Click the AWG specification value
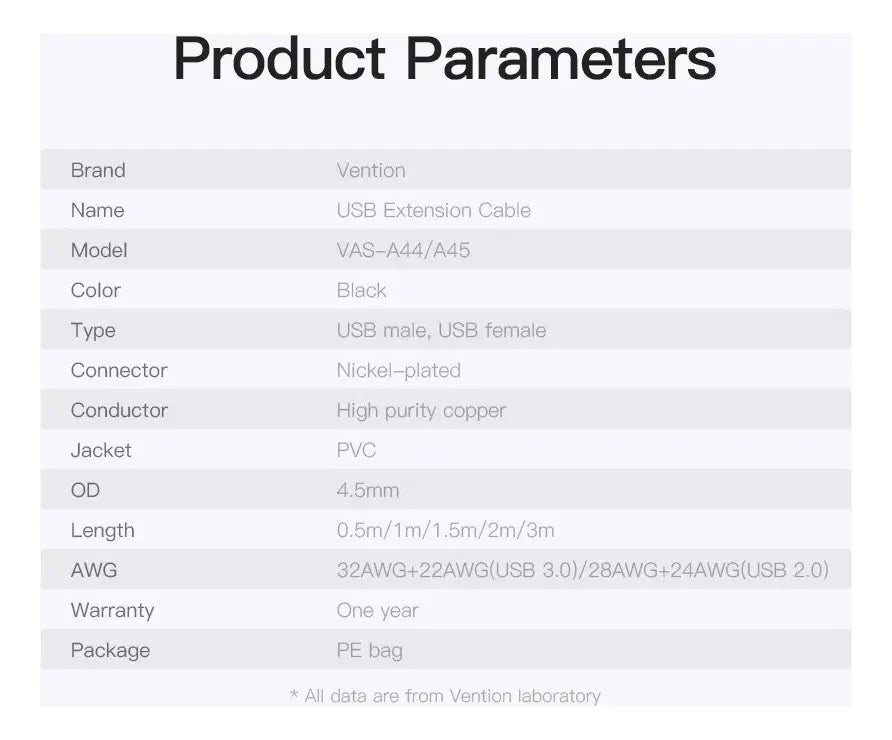This screenshot has height=740, width=892. coord(583,570)
